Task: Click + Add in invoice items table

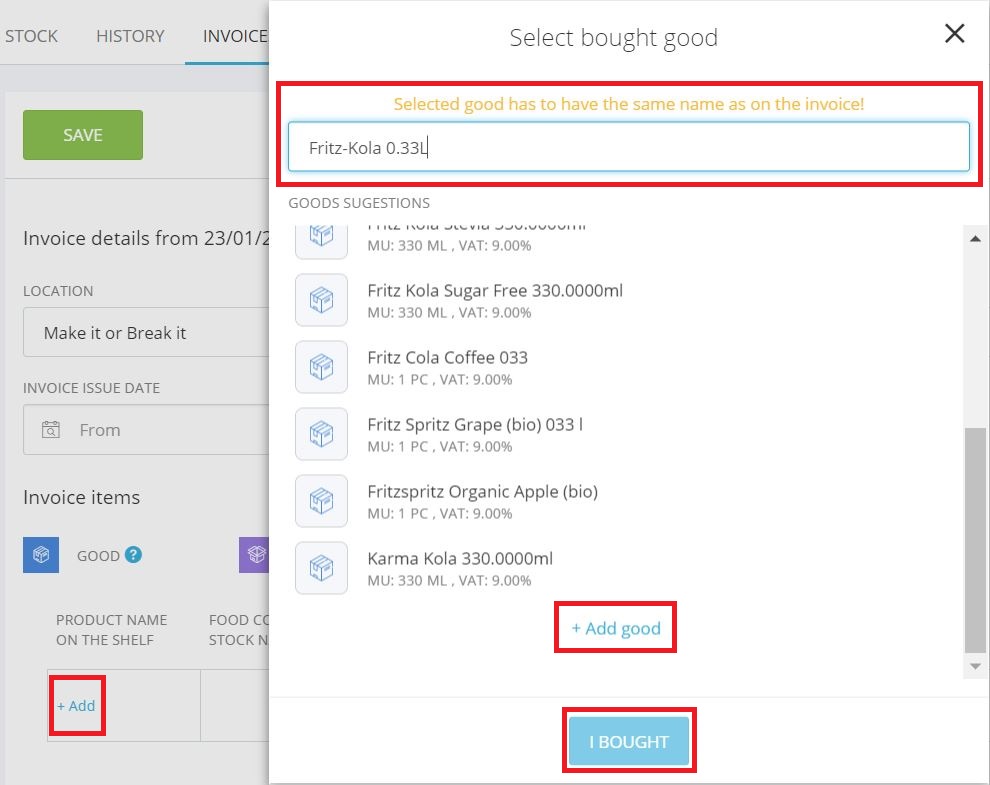Action: point(76,705)
